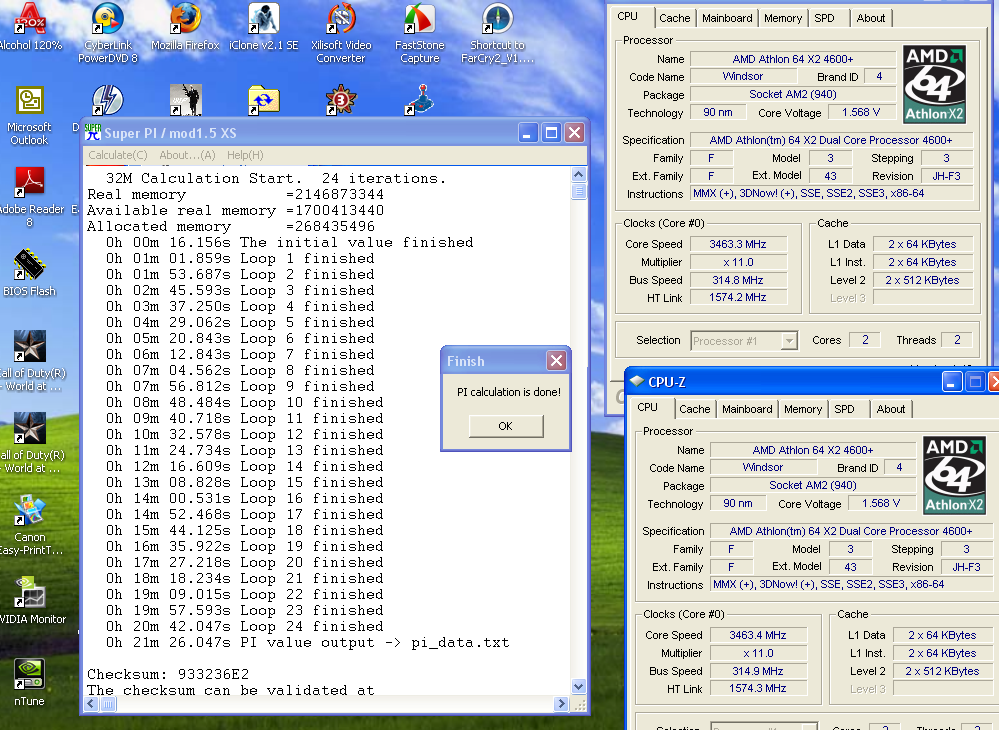Click the AMD Athlon X2 logo in front CPU-Z window
The width and height of the screenshot is (999, 730).
coord(954,475)
